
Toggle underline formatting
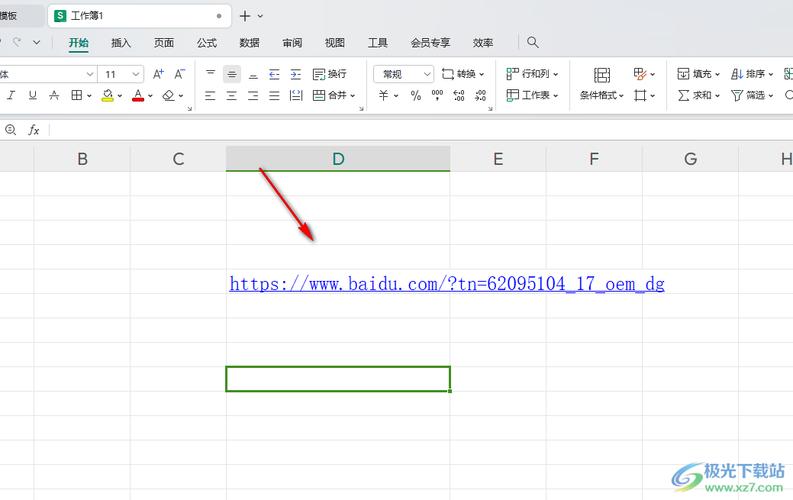32,95
